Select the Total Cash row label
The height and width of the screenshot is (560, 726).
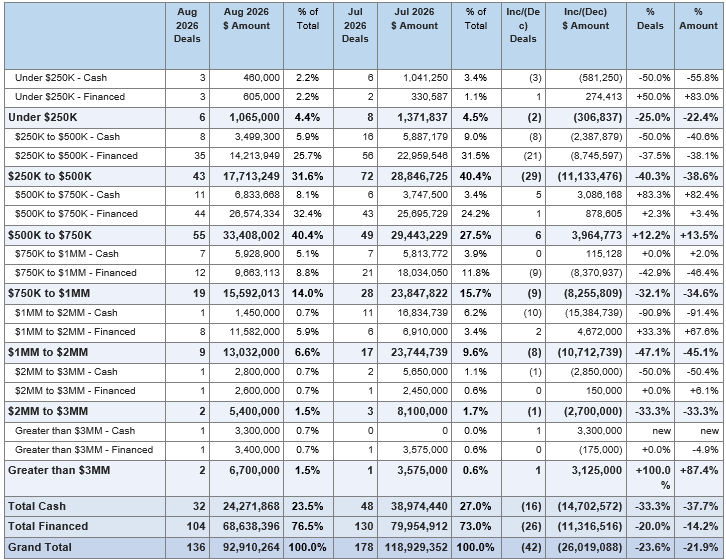tap(37, 506)
